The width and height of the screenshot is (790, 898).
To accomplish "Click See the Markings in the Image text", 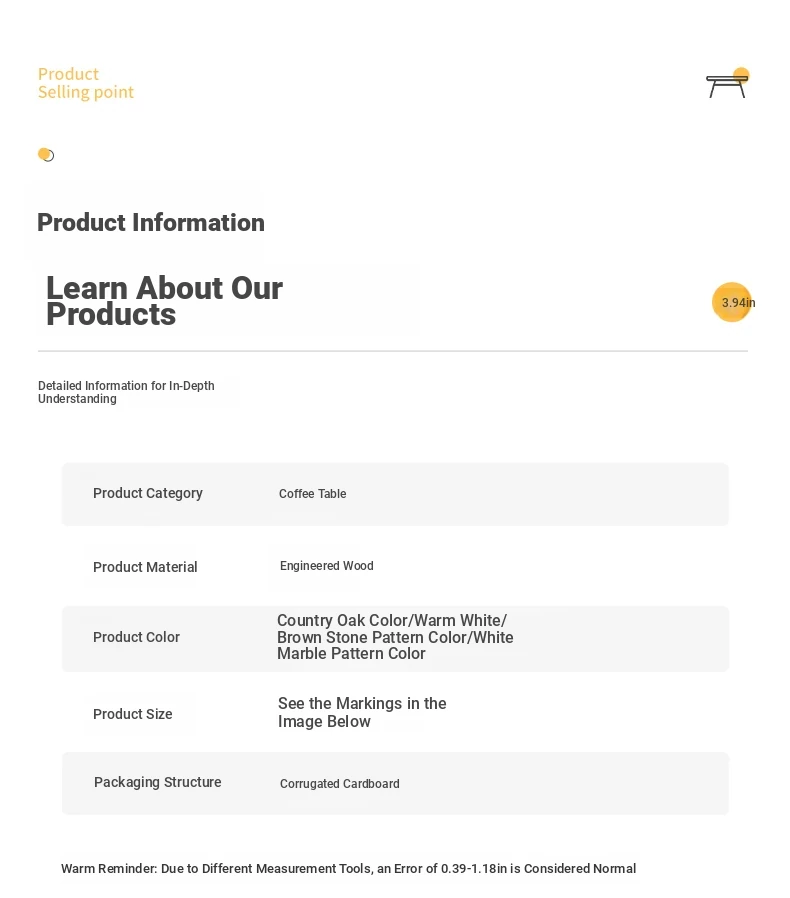I will pyautogui.click(x=362, y=712).
